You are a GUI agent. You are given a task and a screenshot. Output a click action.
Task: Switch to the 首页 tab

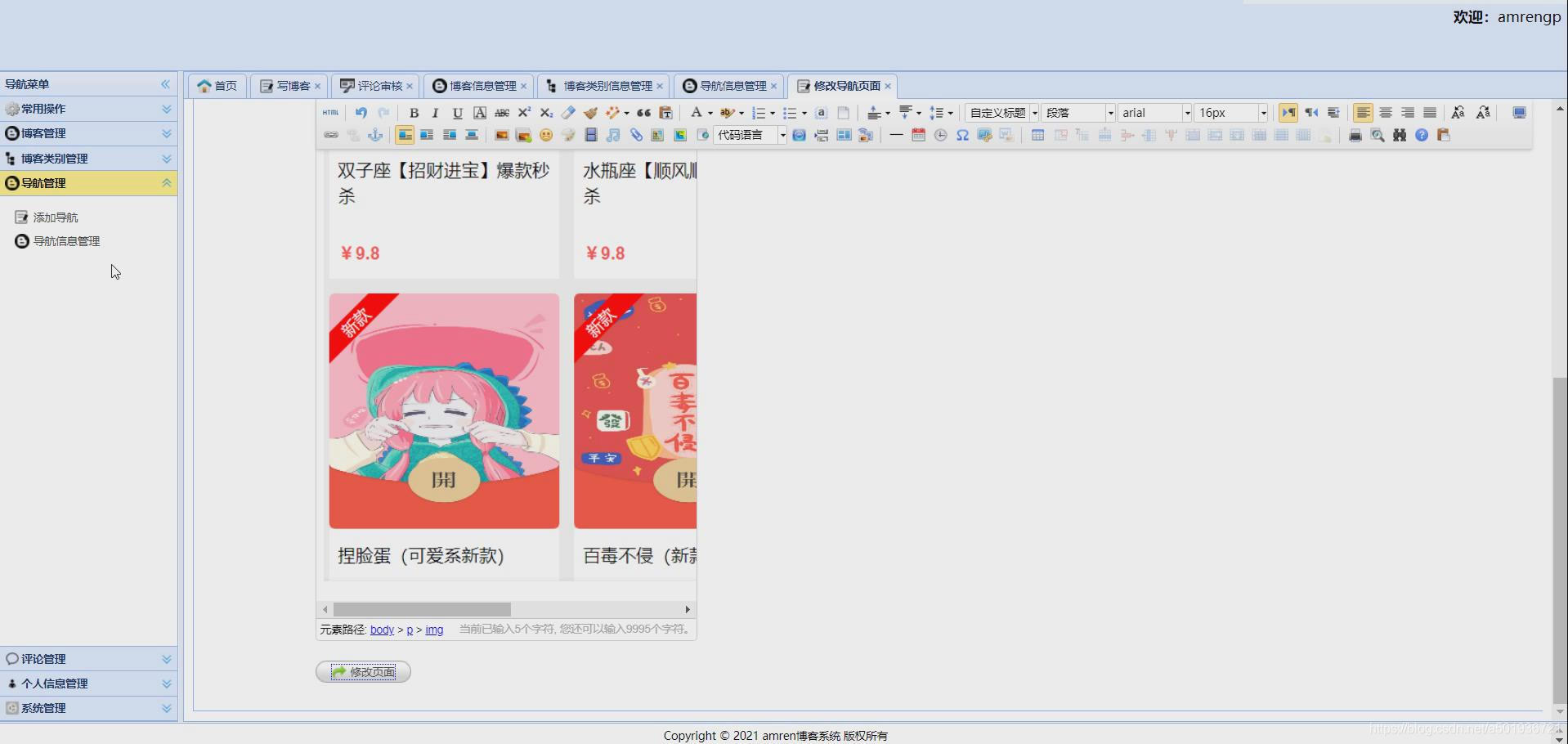(x=217, y=85)
